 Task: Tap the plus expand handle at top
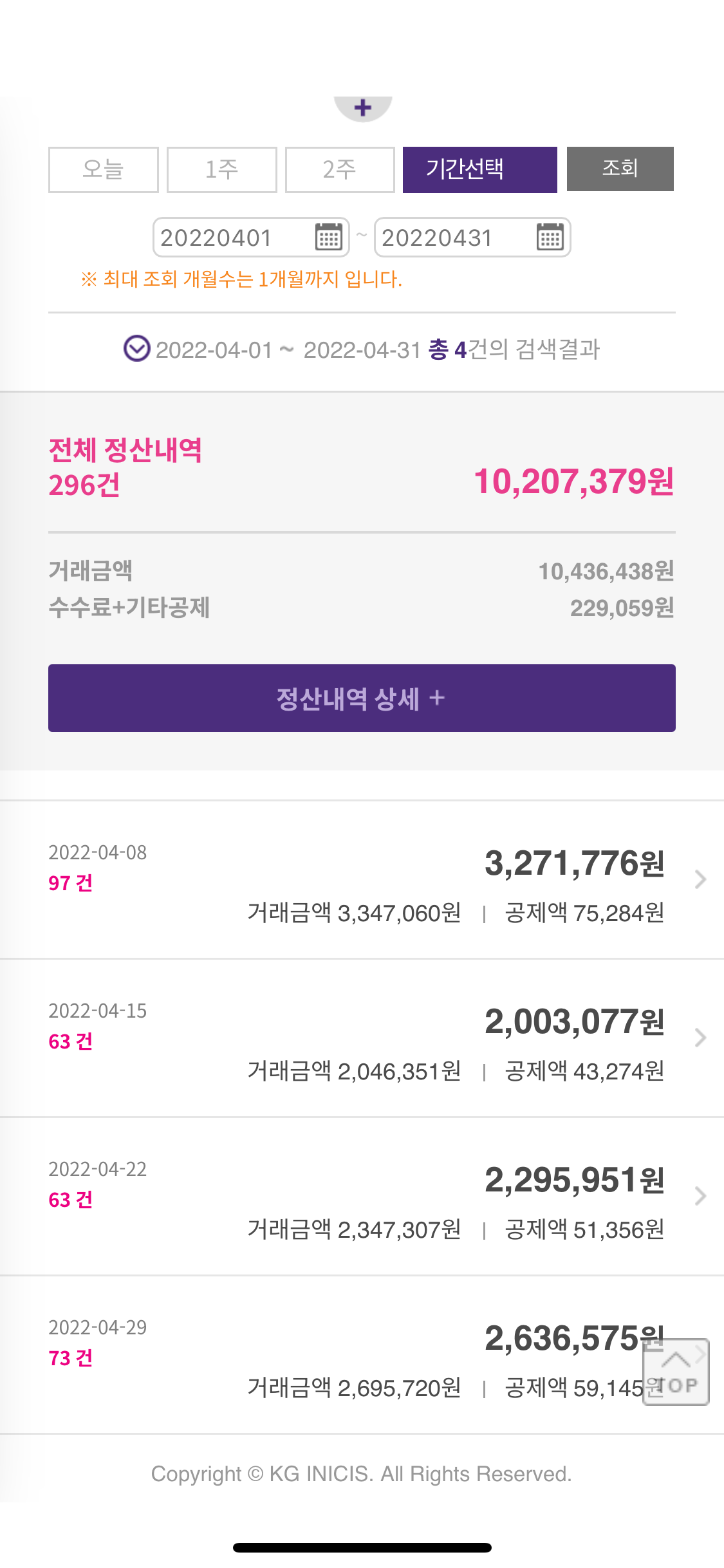coord(363,107)
